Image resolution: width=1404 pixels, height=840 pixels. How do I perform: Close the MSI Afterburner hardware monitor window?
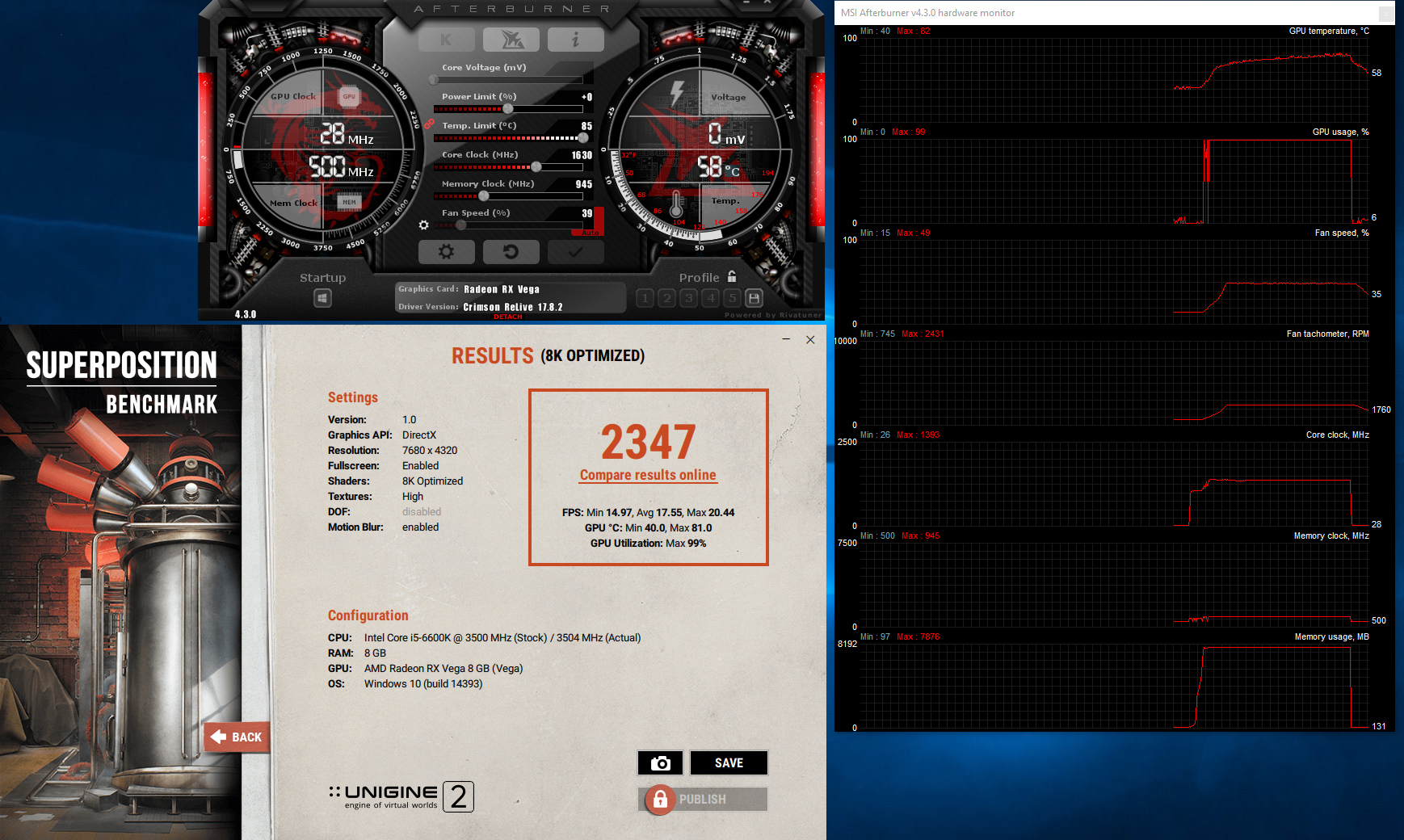(x=1385, y=13)
